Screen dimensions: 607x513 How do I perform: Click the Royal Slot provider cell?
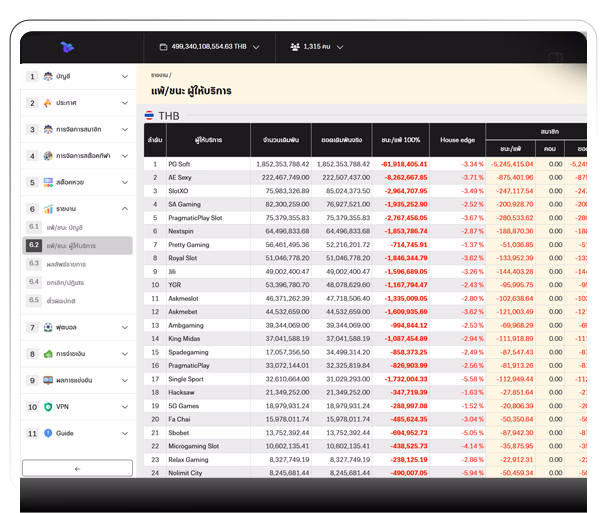coord(208,258)
